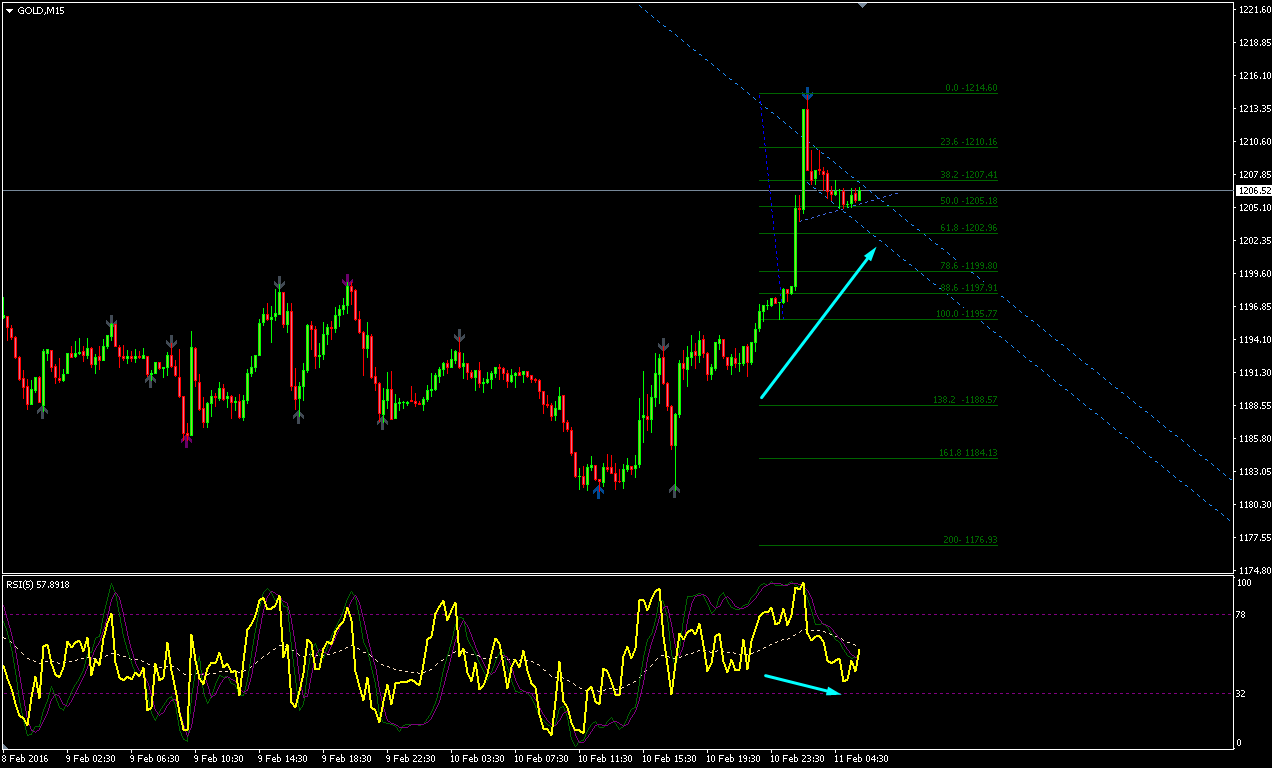The width and height of the screenshot is (1272, 768).
Task: Click the 9 Feb 06:30 time label
Action: (155, 758)
